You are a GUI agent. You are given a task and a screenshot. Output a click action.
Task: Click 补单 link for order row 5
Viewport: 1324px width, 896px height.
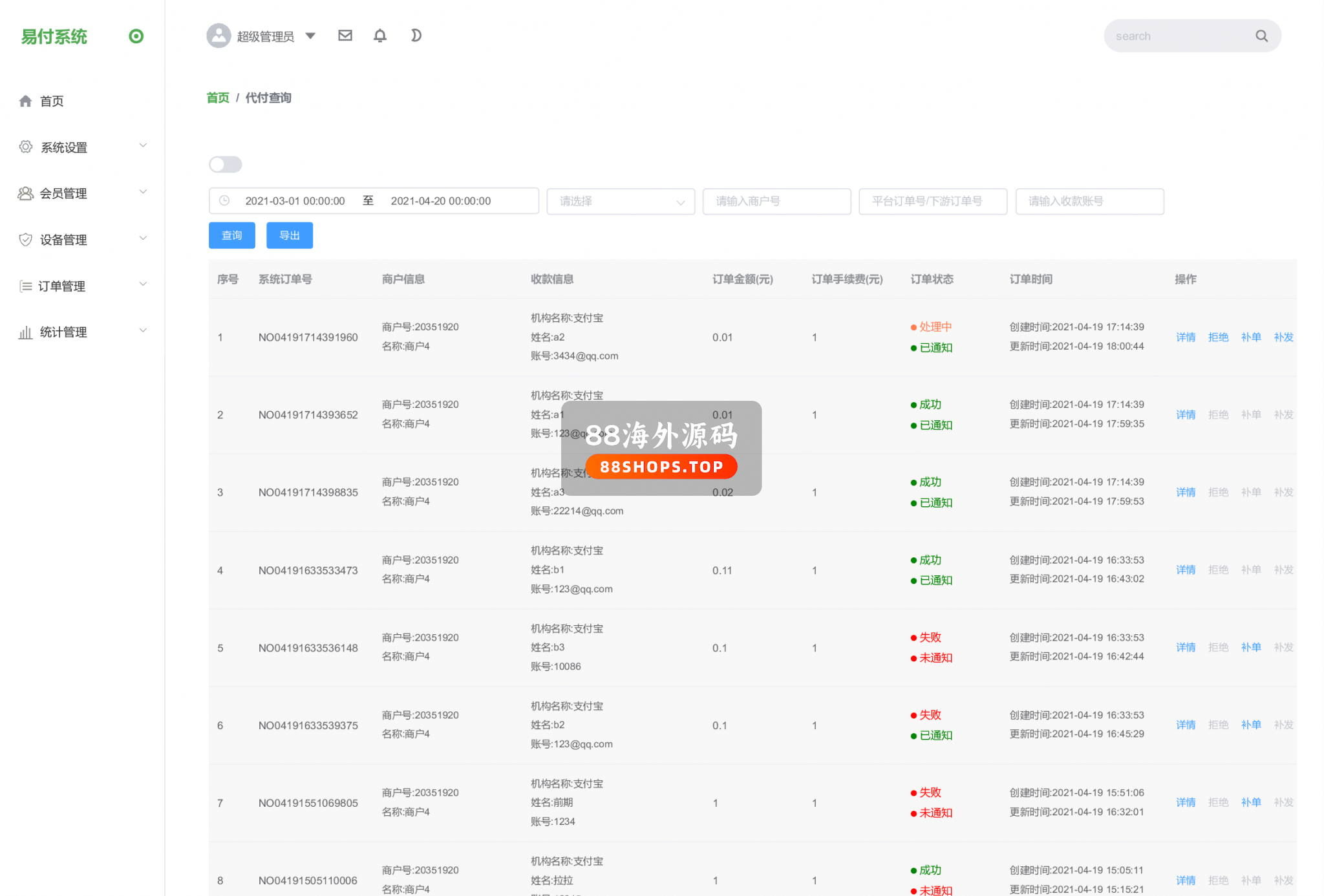[1250, 647]
